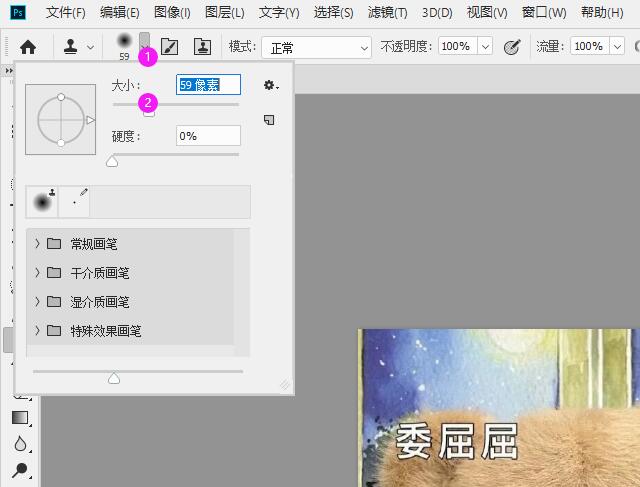This screenshot has height=487, width=640.
Task: Click the brush size field 59 像素
Action: click(208, 85)
